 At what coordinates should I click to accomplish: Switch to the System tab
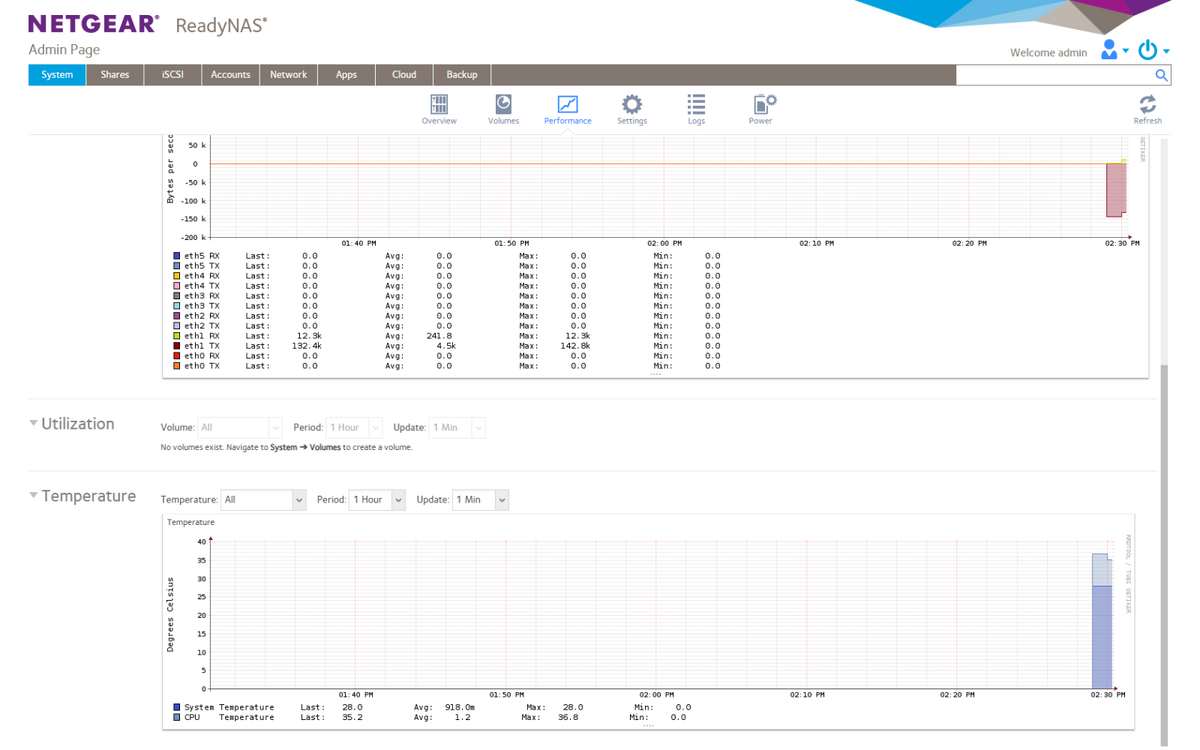click(57, 75)
